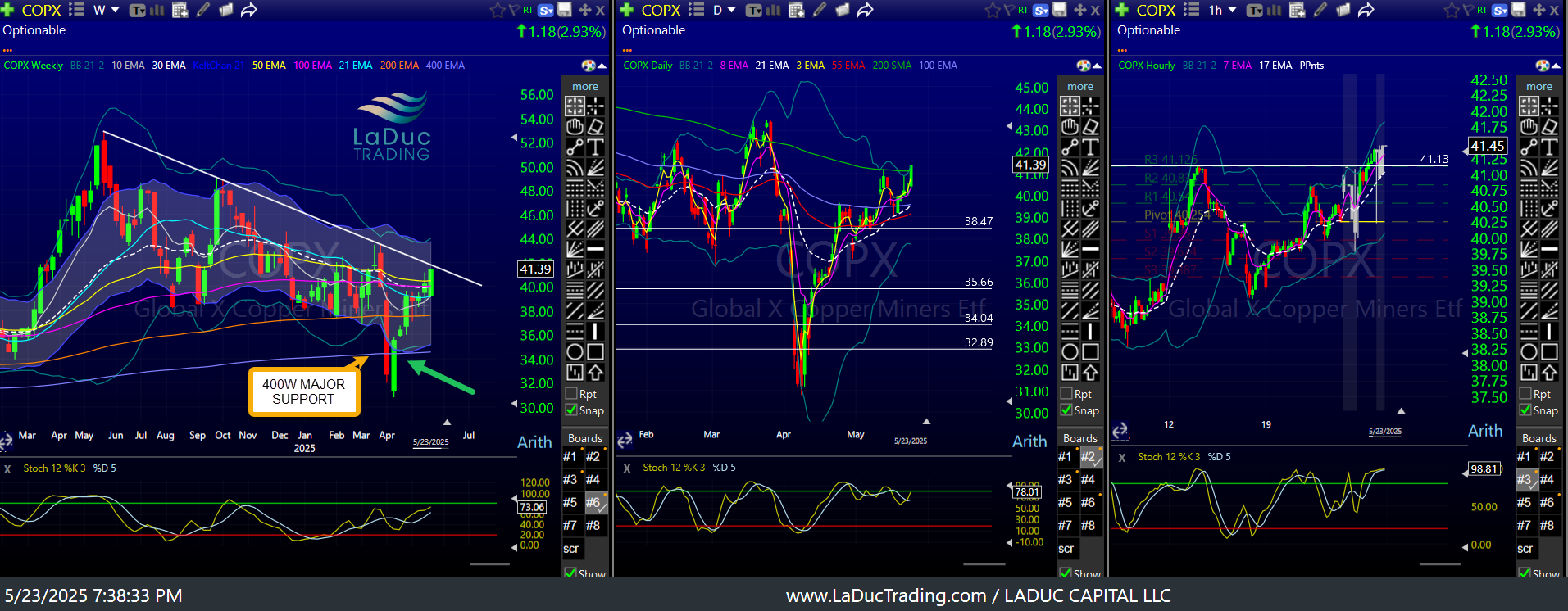Viewport: 1568px width, 611px height.
Task: Click the add indicator calendar icon on weekly chart
Action: tap(180, 10)
